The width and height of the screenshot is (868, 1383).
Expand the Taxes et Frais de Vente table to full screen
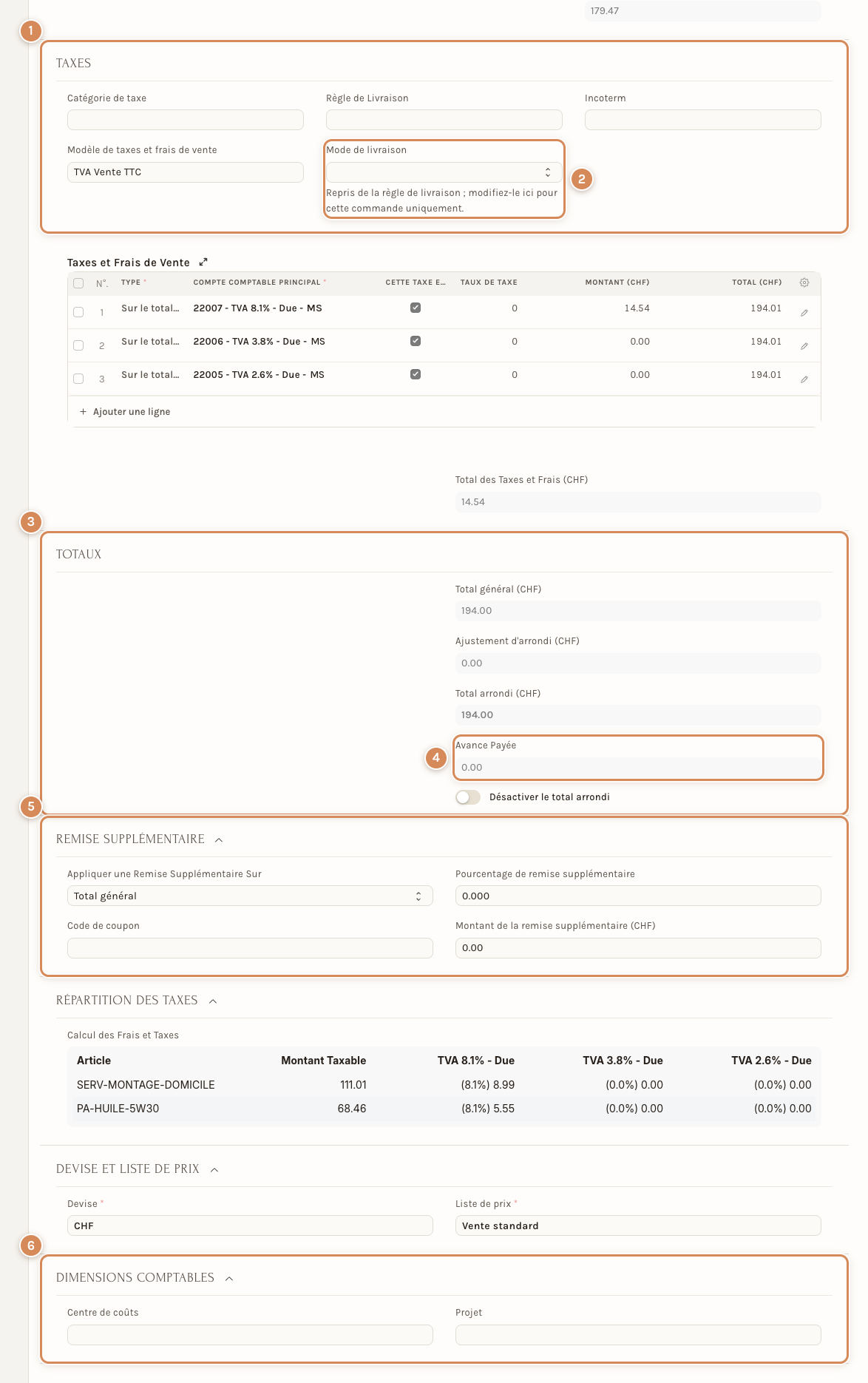[x=203, y=262]
